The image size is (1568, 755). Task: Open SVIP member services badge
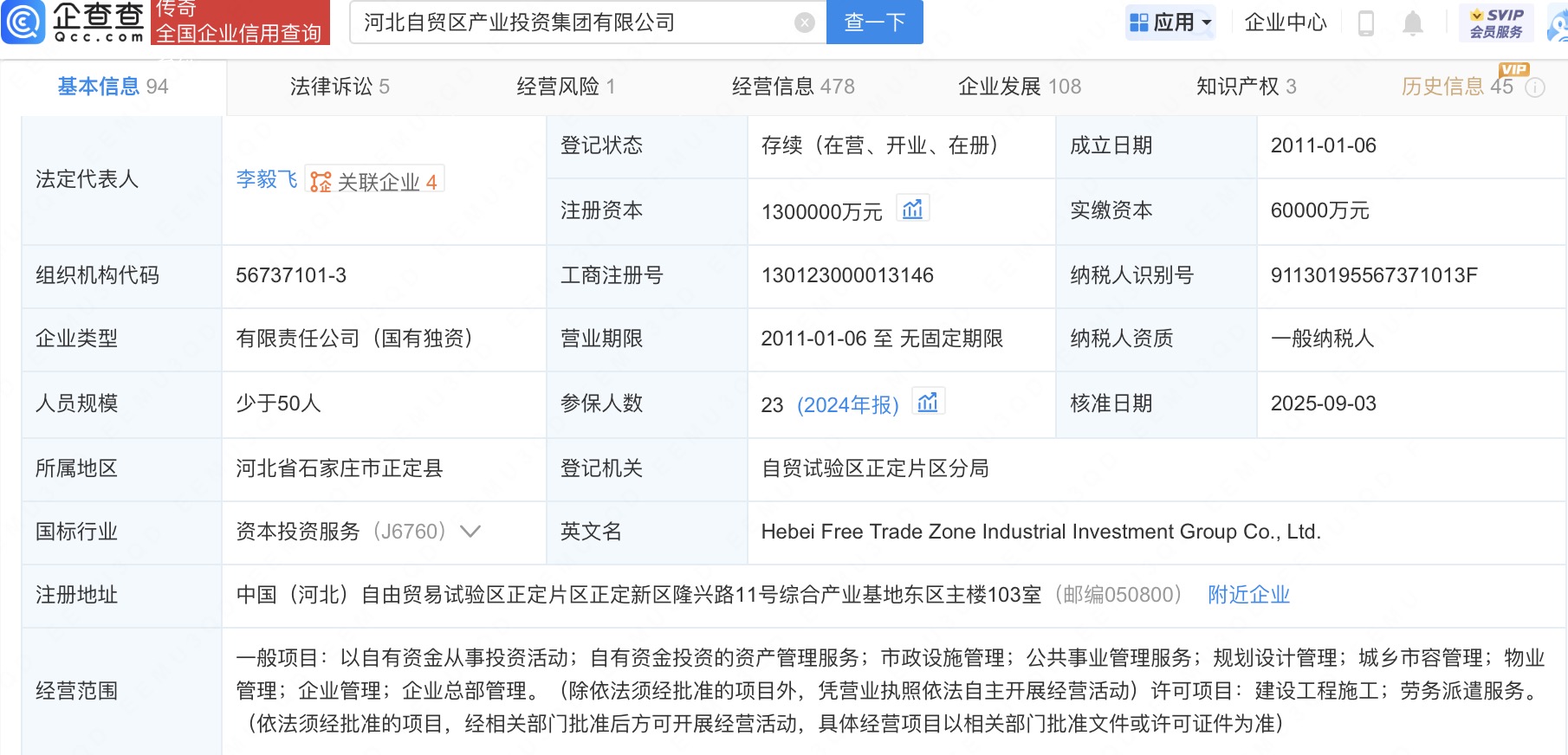(1496, 23)
